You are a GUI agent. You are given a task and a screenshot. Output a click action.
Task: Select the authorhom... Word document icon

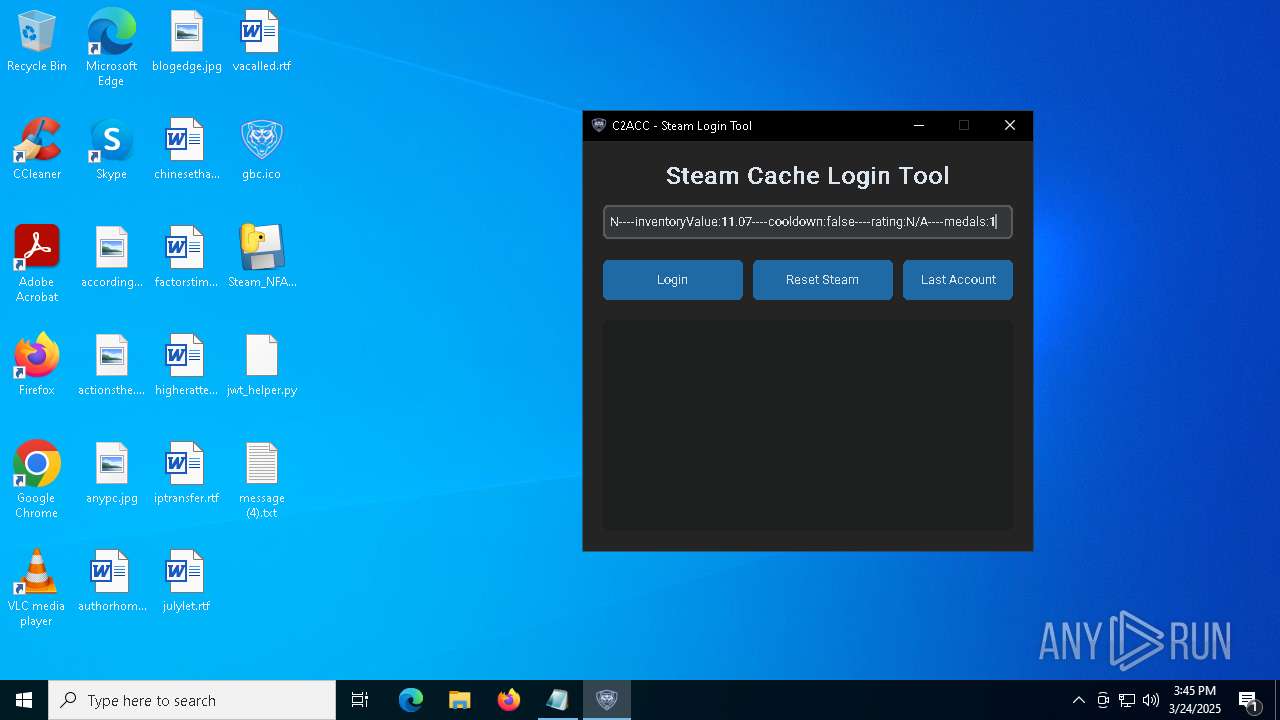(x=111, y=582)
